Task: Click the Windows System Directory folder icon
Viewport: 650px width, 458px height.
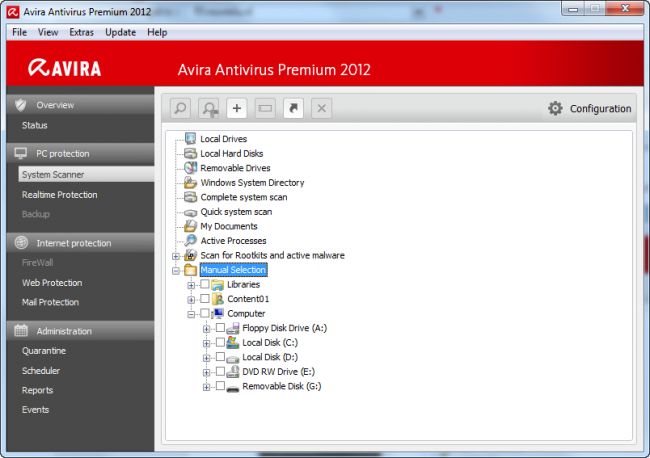Action: 191,182
